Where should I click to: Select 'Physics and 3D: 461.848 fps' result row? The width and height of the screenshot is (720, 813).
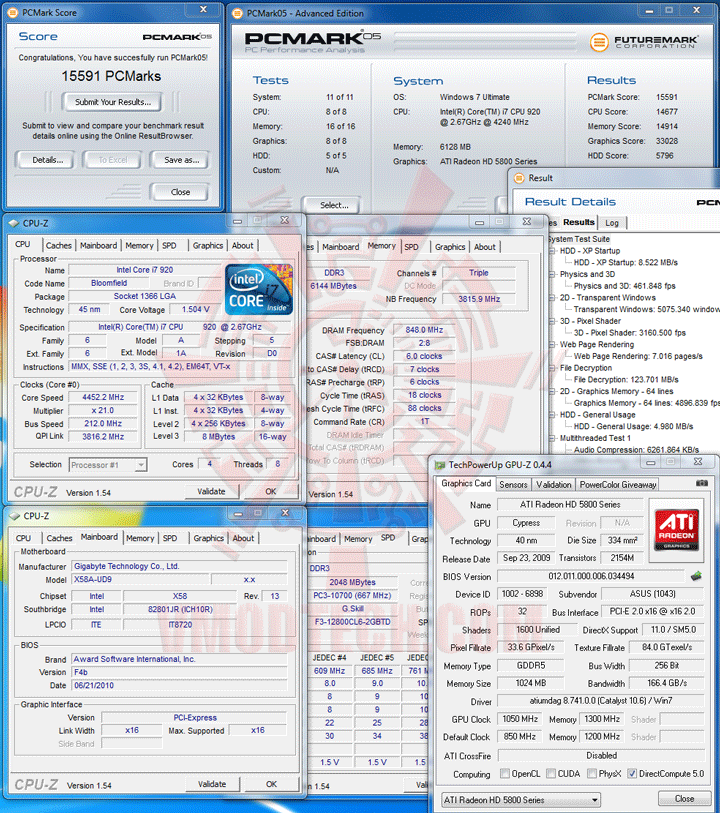(x=624, y=286)
